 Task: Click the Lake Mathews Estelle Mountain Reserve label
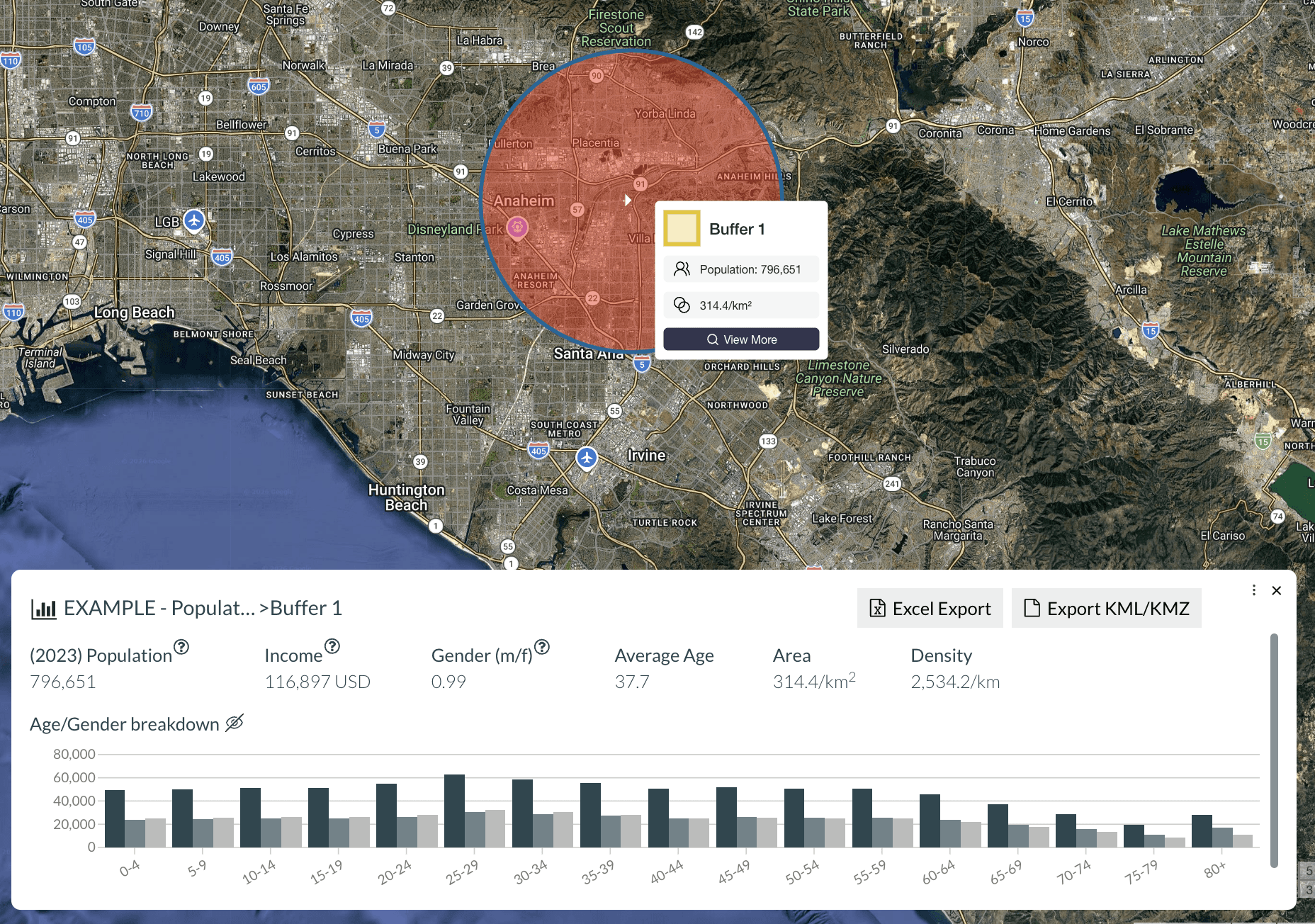click(1203, 251)
